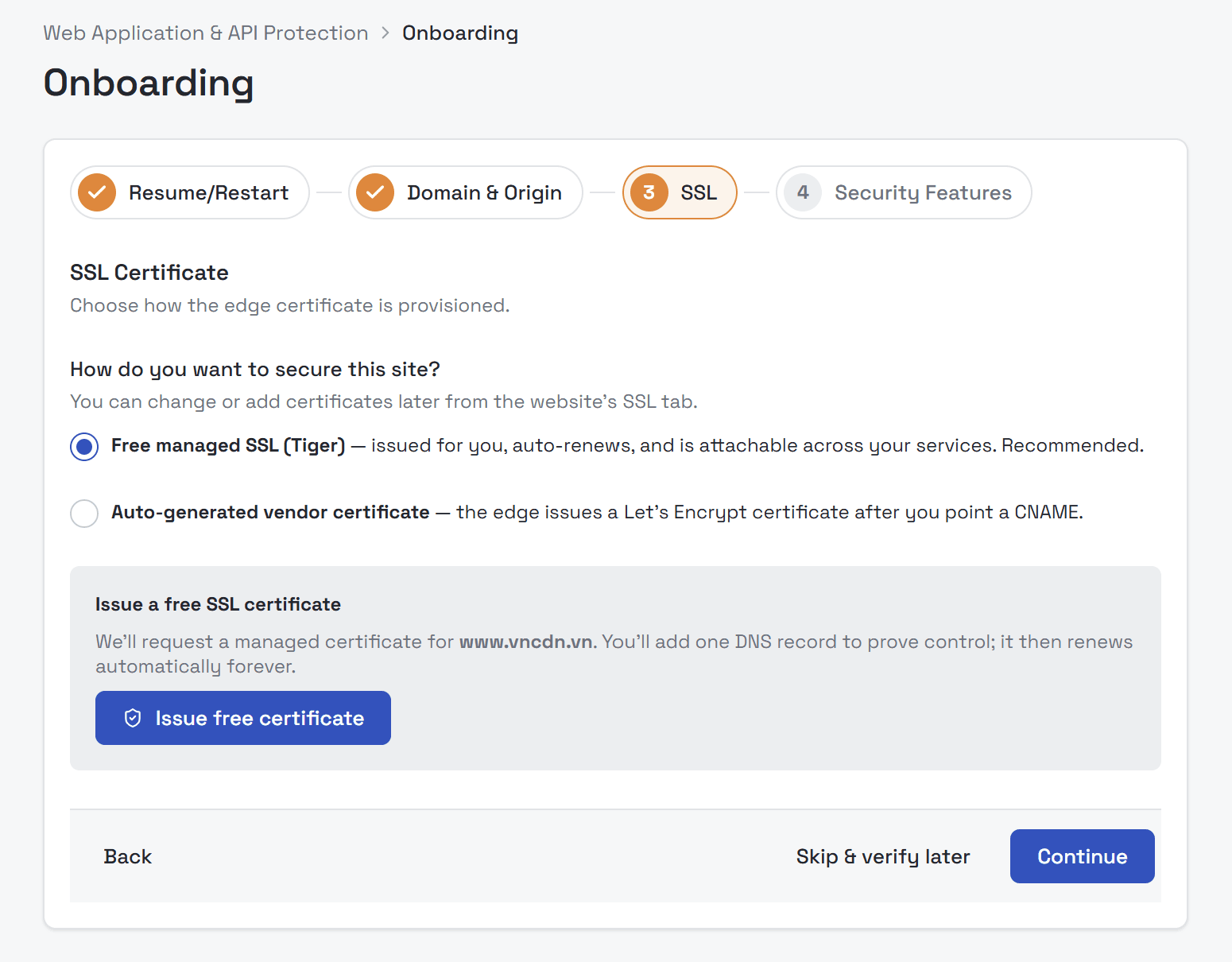This screenshot has width=1232, height=962.
Task: Click the Free managed SSL (Tiger) label text
Action: point(228,445)
